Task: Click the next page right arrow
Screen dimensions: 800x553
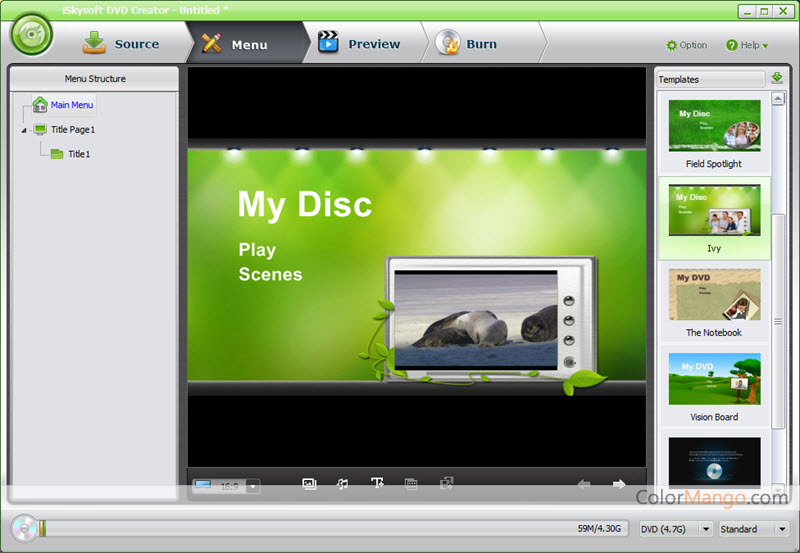Action: coord(619,484)
